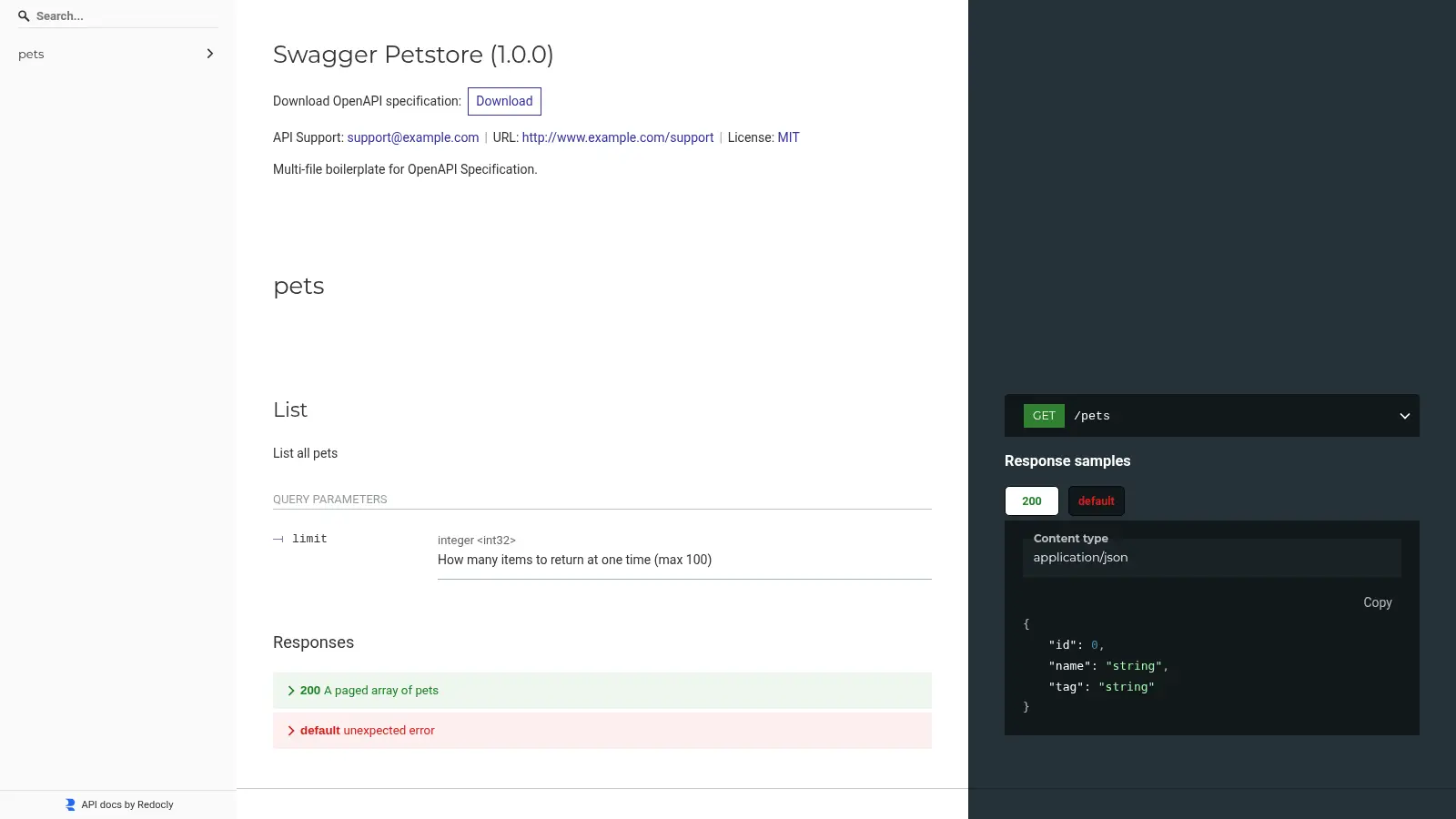Click the Response samples heading
Screen dimensions: 1456x819
(x=1067, y=461)
